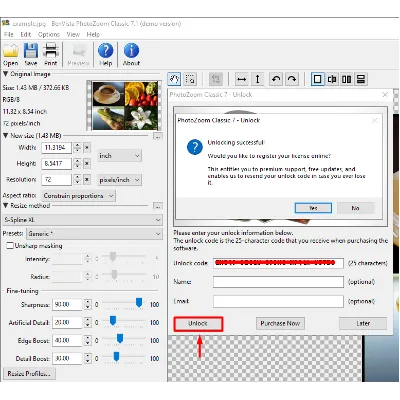The height and width of the screenshot is (400, 400).
Task: Switch to side-by-side preview layout
Action: 347,79
